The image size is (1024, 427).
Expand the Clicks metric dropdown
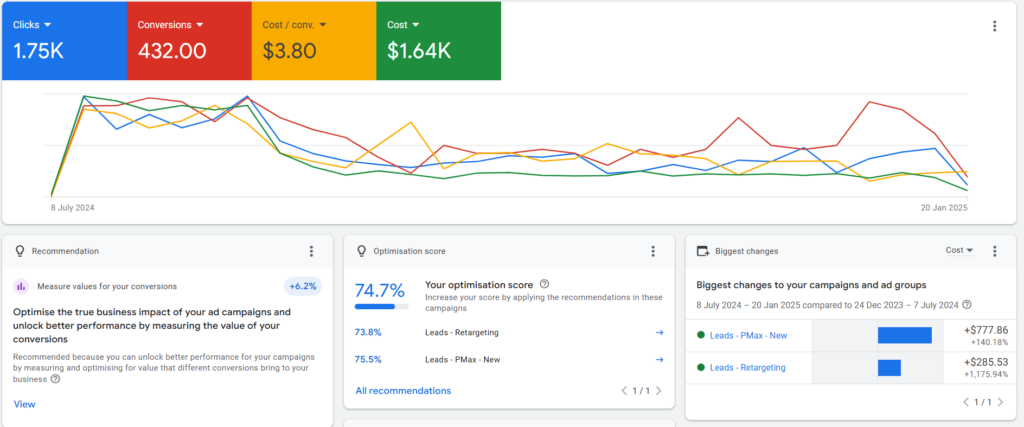pyautogui.click(x=48, y=23)
